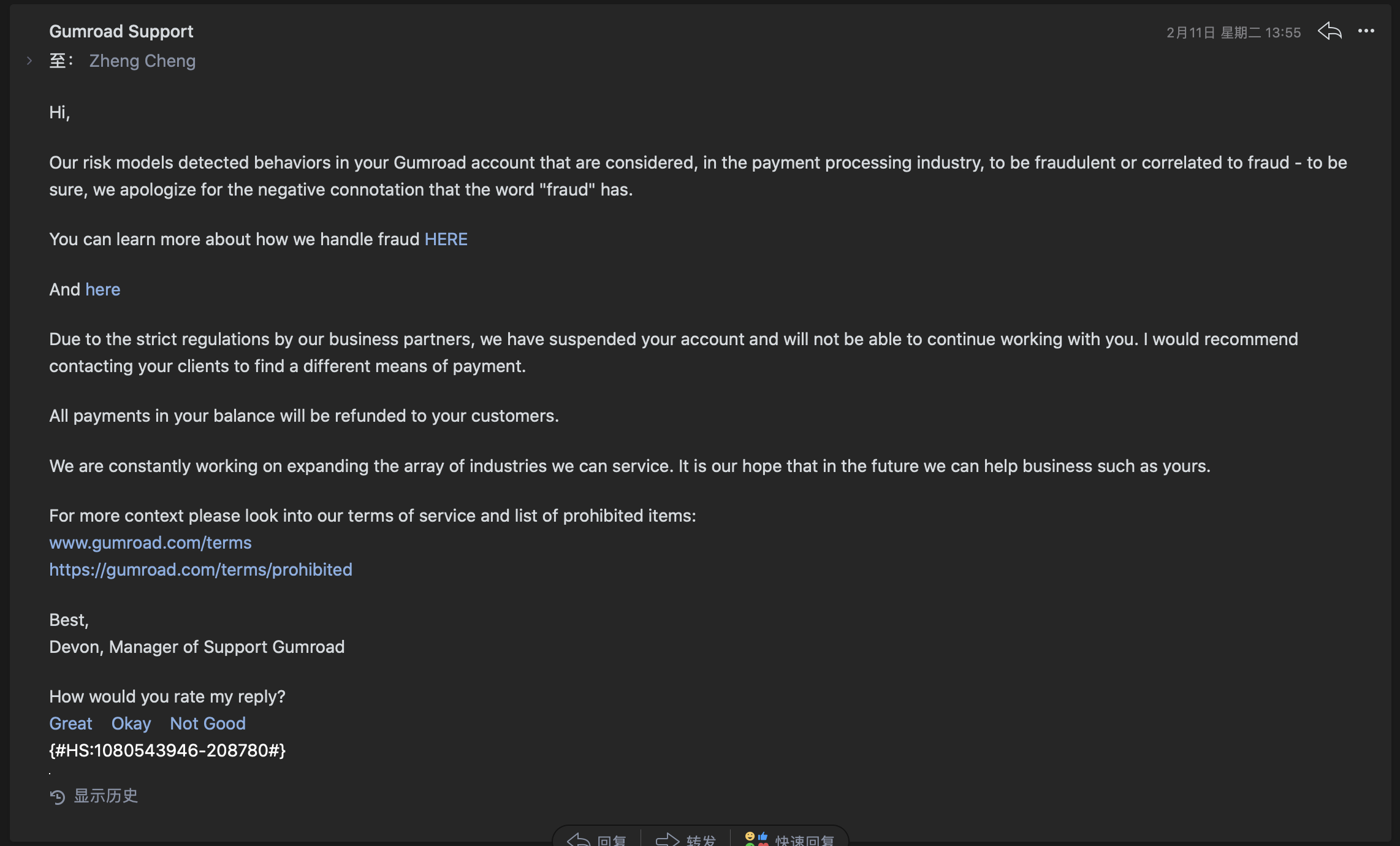The height and width of the screenshot is (846, 1400).
Task: Rate the reply as Not Good
Action: tap(208, 723)
